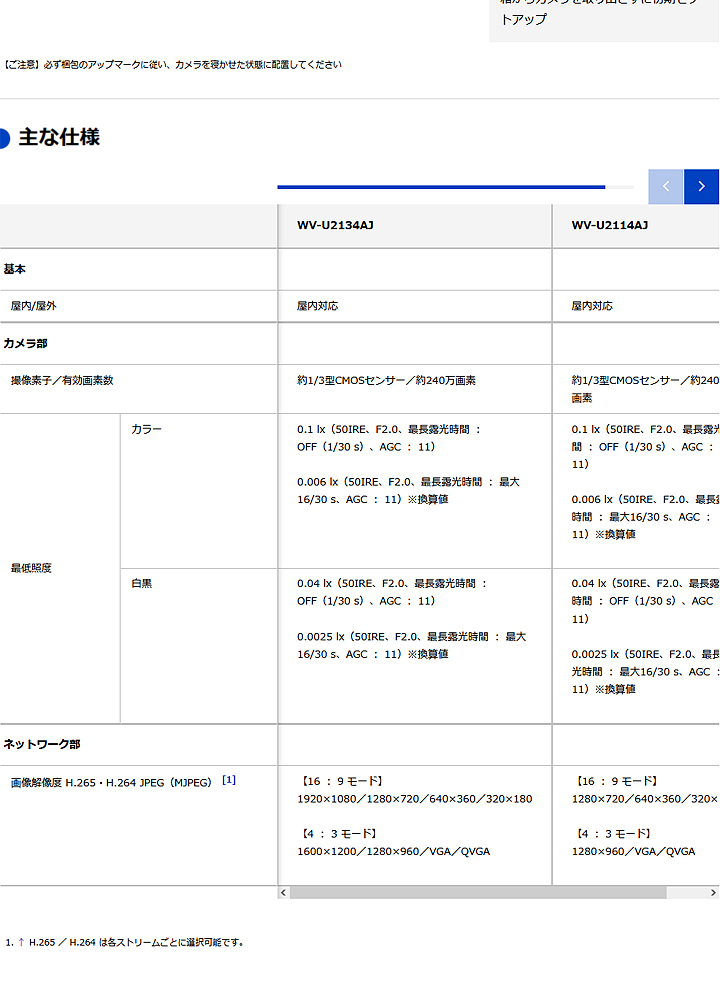The width and height of the screenshot is (720, 1000).
Task: Click the 主な仕様 heading
Action: pos(59,137)
